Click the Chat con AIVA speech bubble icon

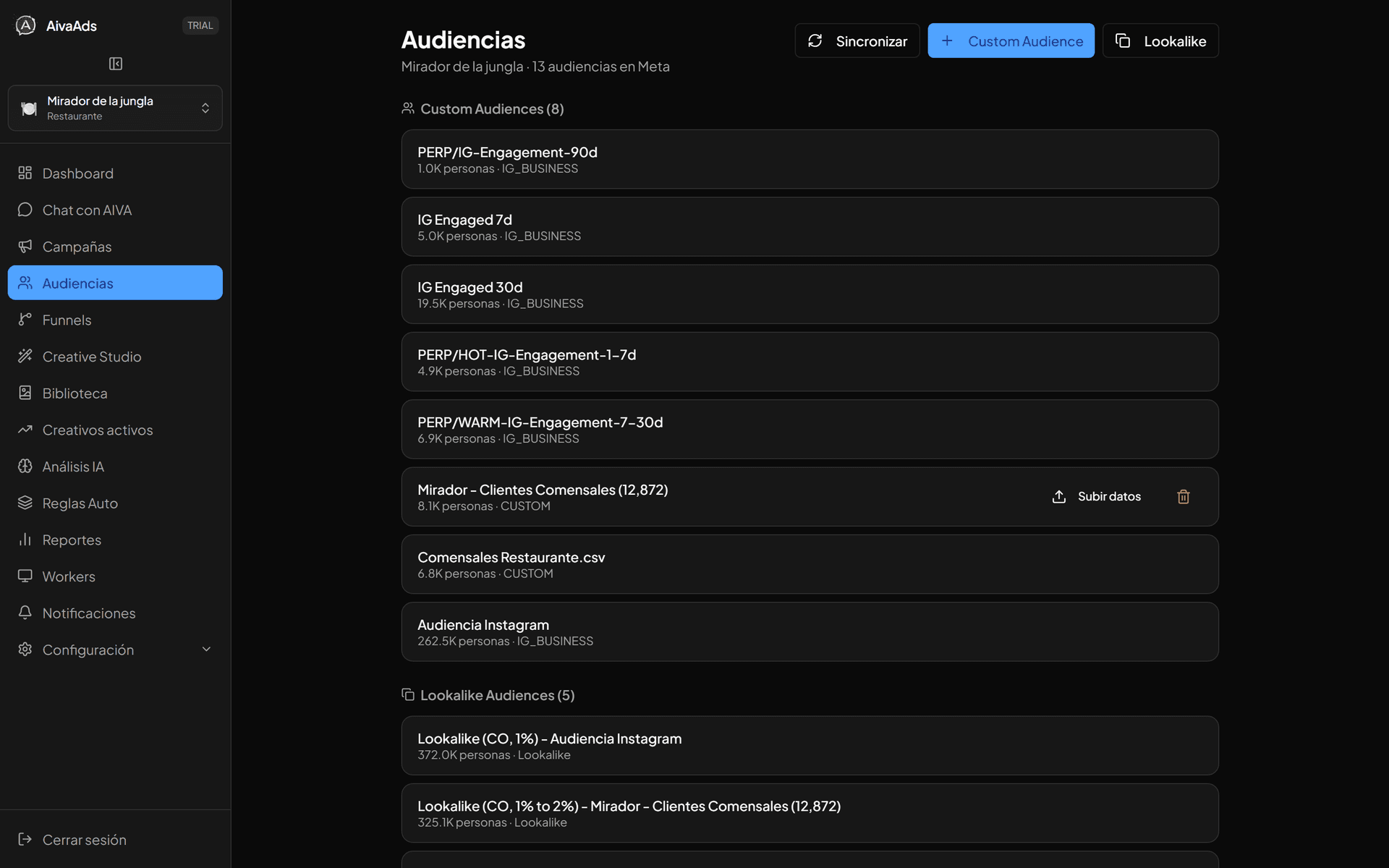(x=25, y=210)
